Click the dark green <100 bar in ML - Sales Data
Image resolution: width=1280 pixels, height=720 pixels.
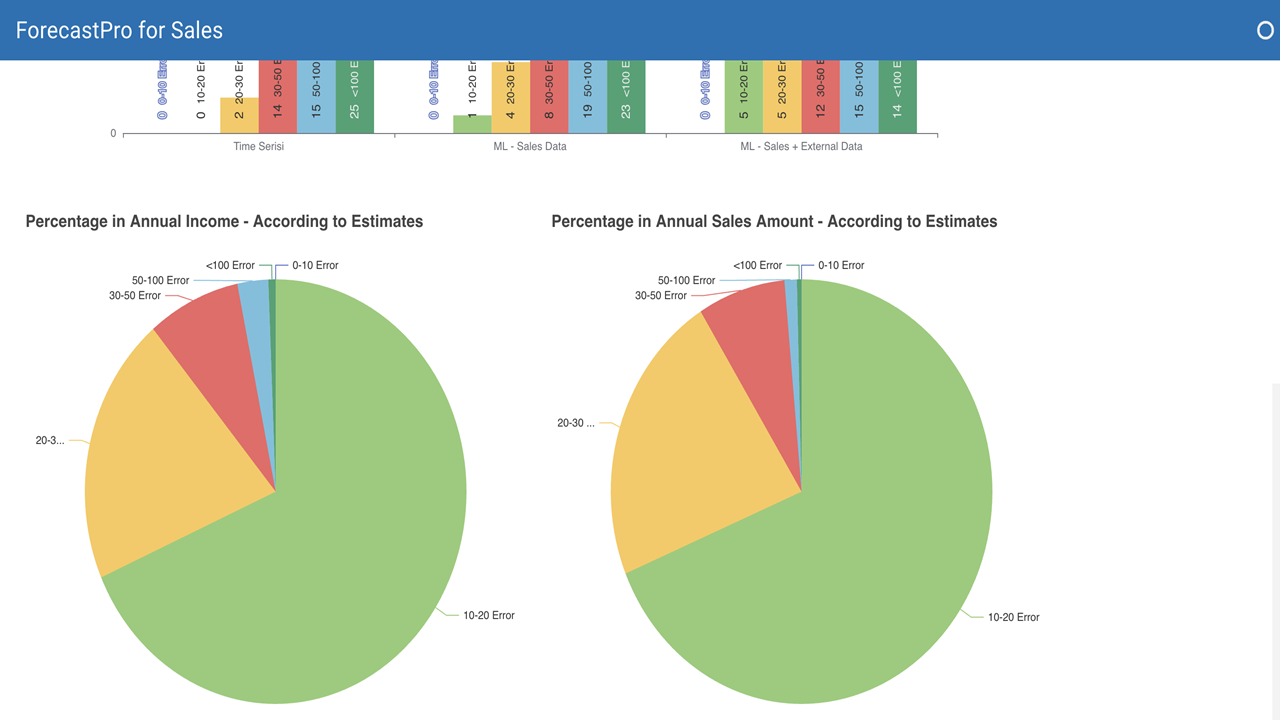coord(626,96)
